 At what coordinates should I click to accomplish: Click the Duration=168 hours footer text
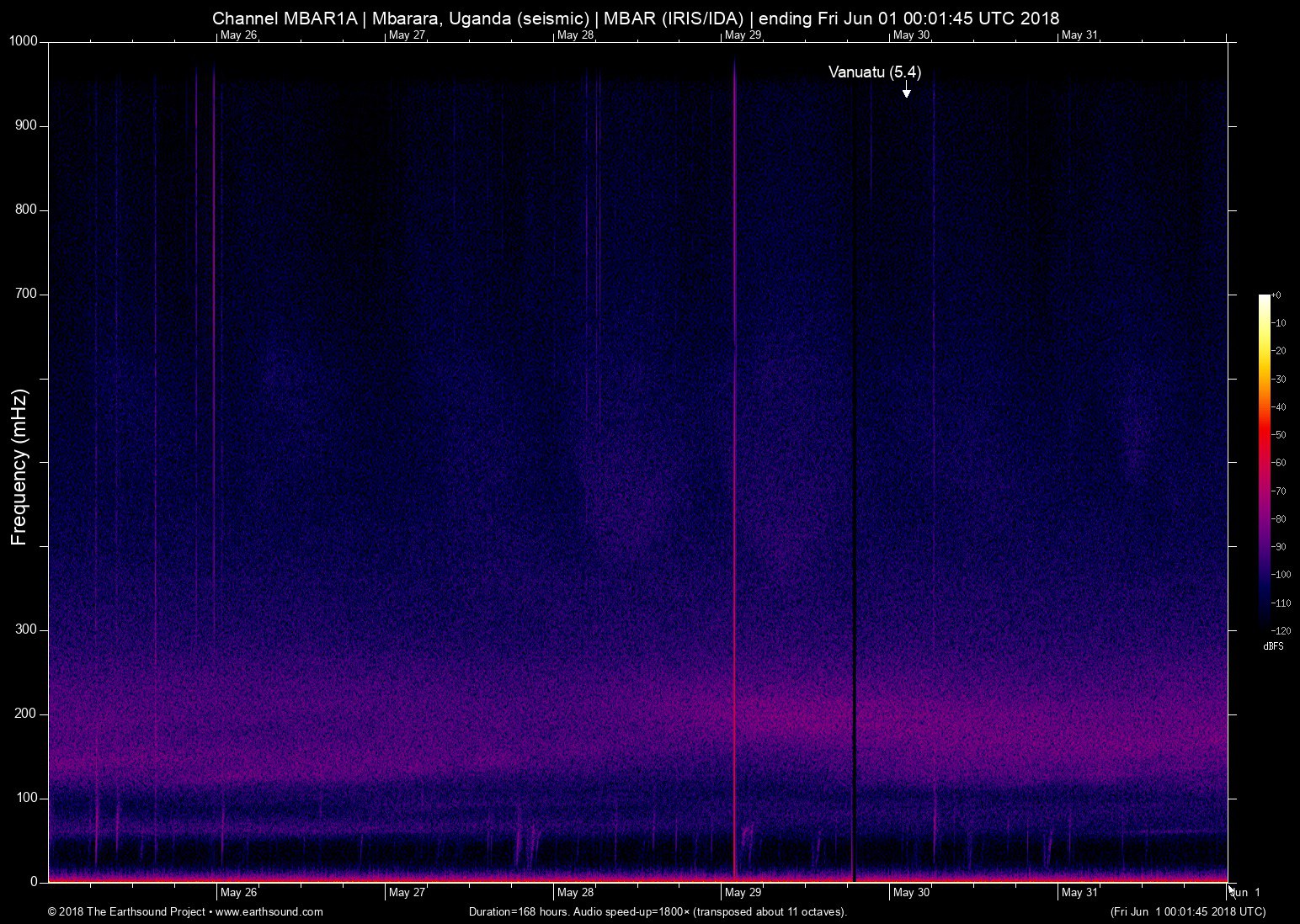point(658,912)
